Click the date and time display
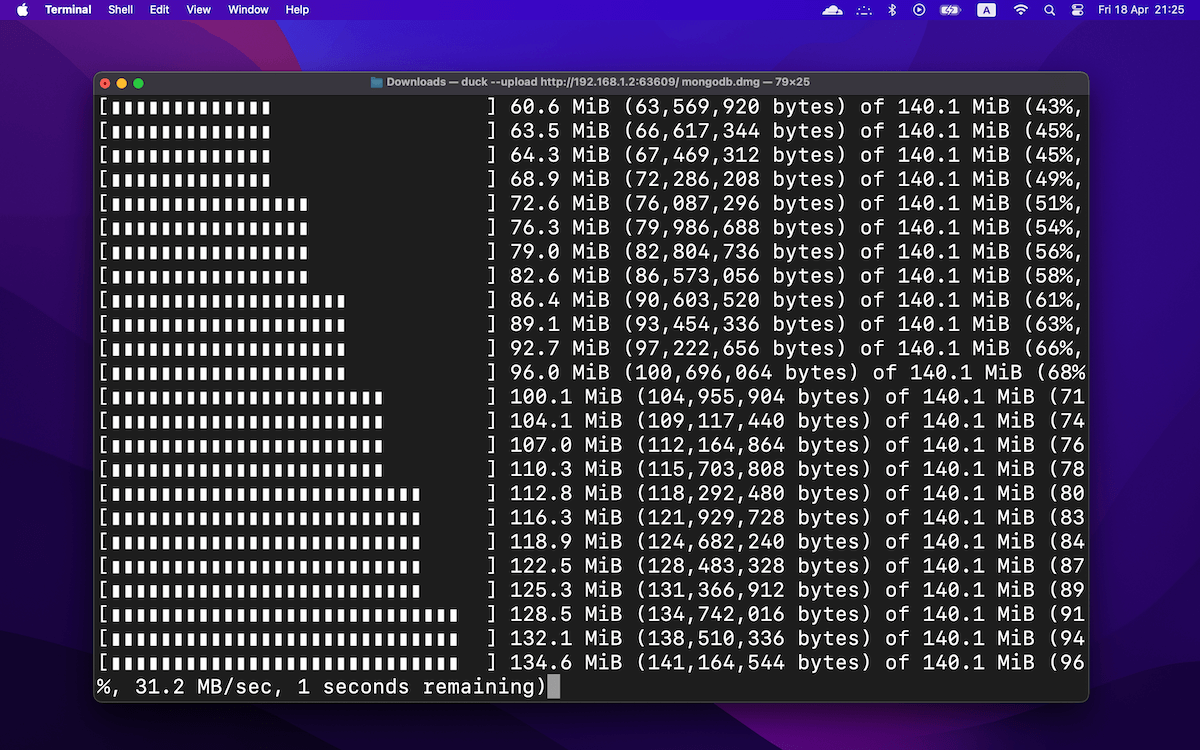The width and height of the screenshot is (1200, 750). (x=1141, y=10)
